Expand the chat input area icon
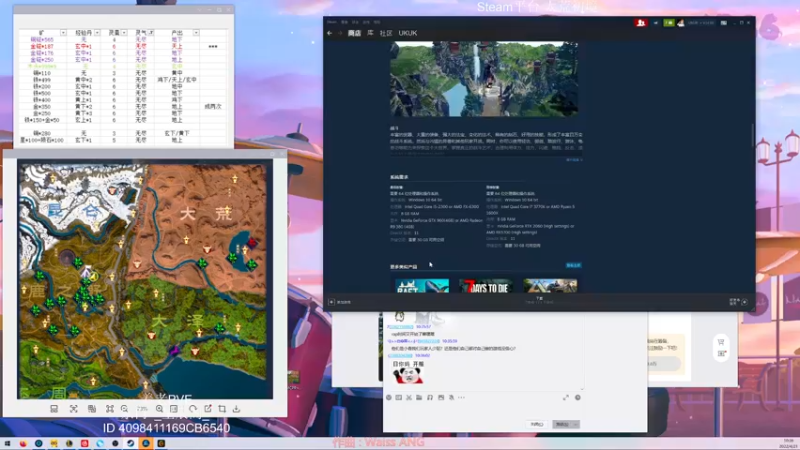Viewport: 800px width, 450px height. [x=566, y=397]
